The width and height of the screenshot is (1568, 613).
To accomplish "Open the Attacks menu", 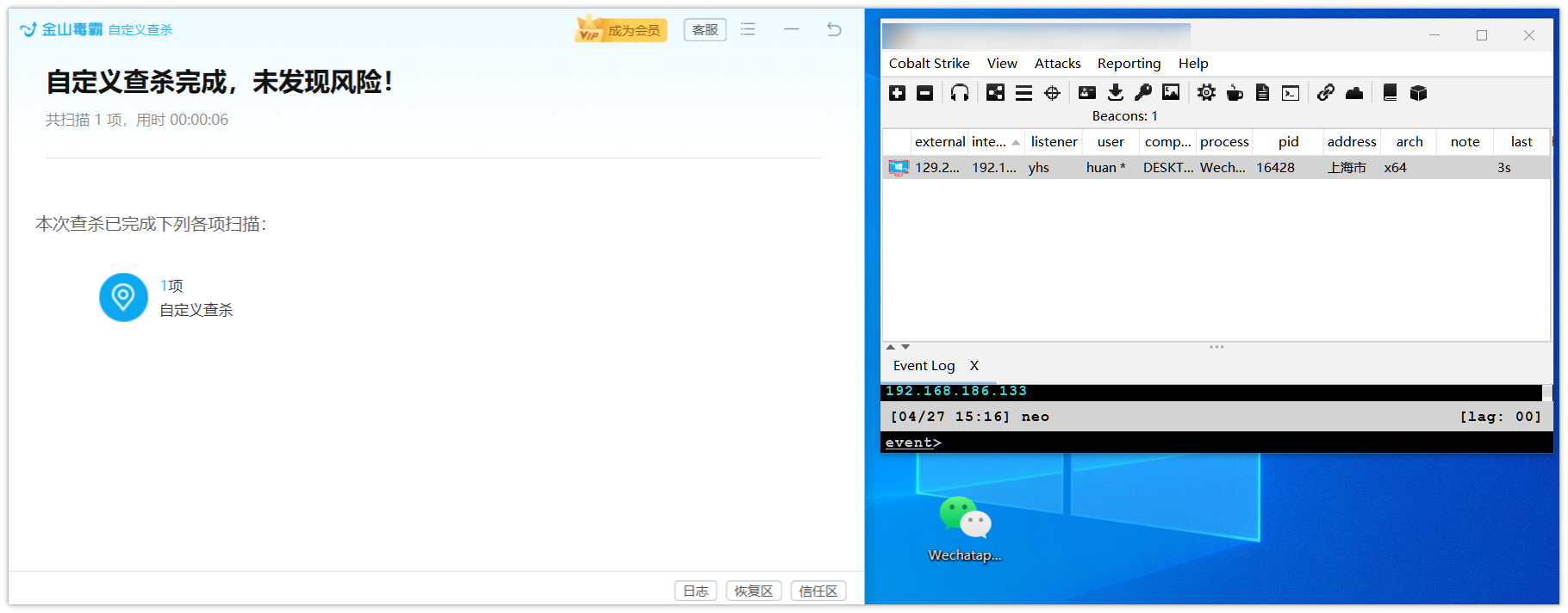I will (x=1057, y=63).
